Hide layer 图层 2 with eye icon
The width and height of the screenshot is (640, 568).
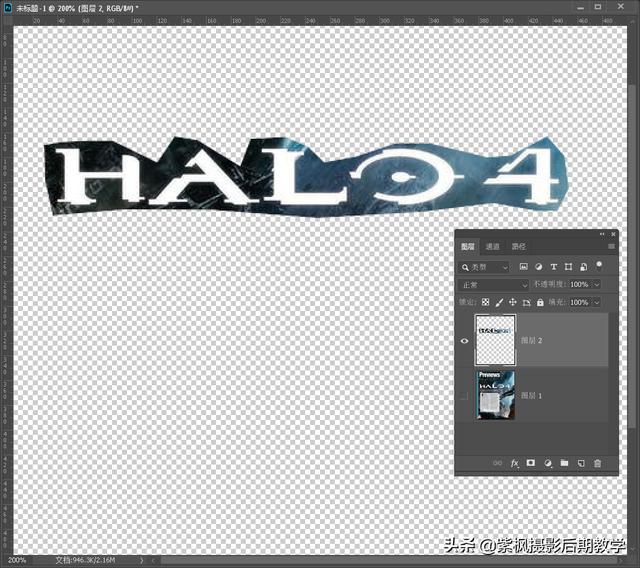coord(464,341)
